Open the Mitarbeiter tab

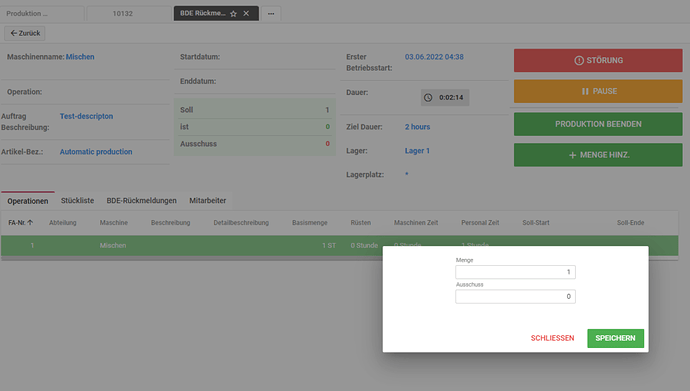pos(208,201)
